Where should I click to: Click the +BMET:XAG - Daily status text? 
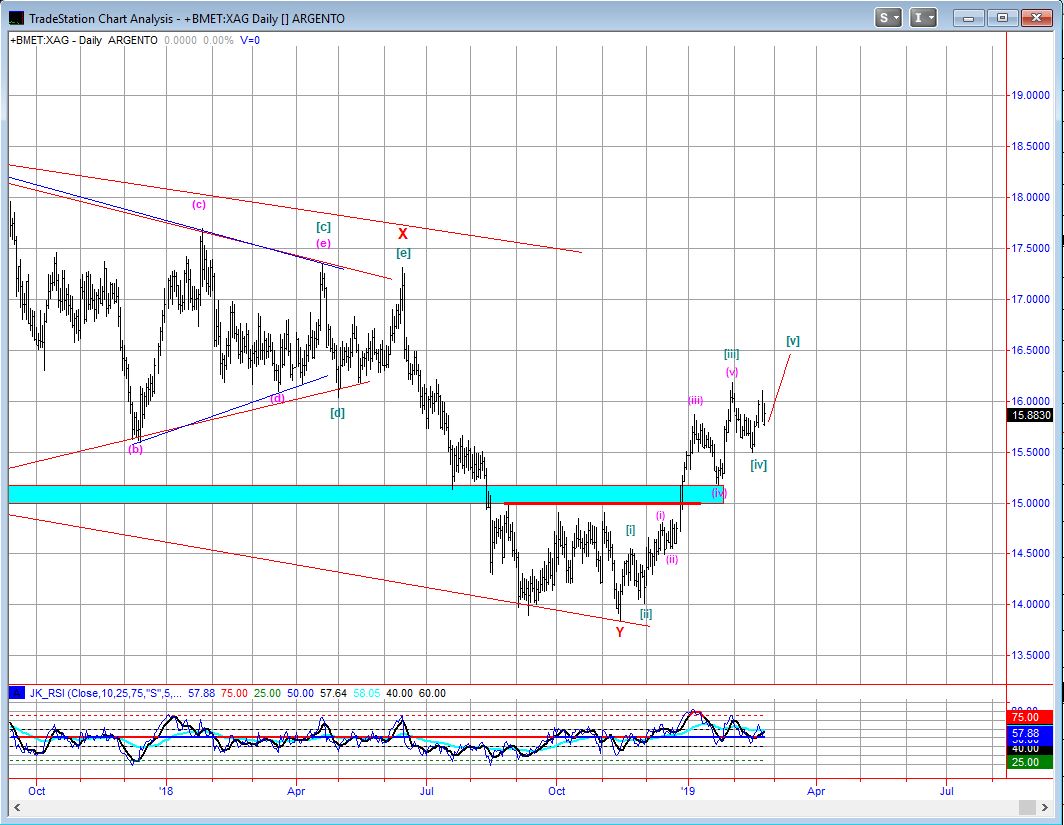pyautogui.click(x=56, y=40)
